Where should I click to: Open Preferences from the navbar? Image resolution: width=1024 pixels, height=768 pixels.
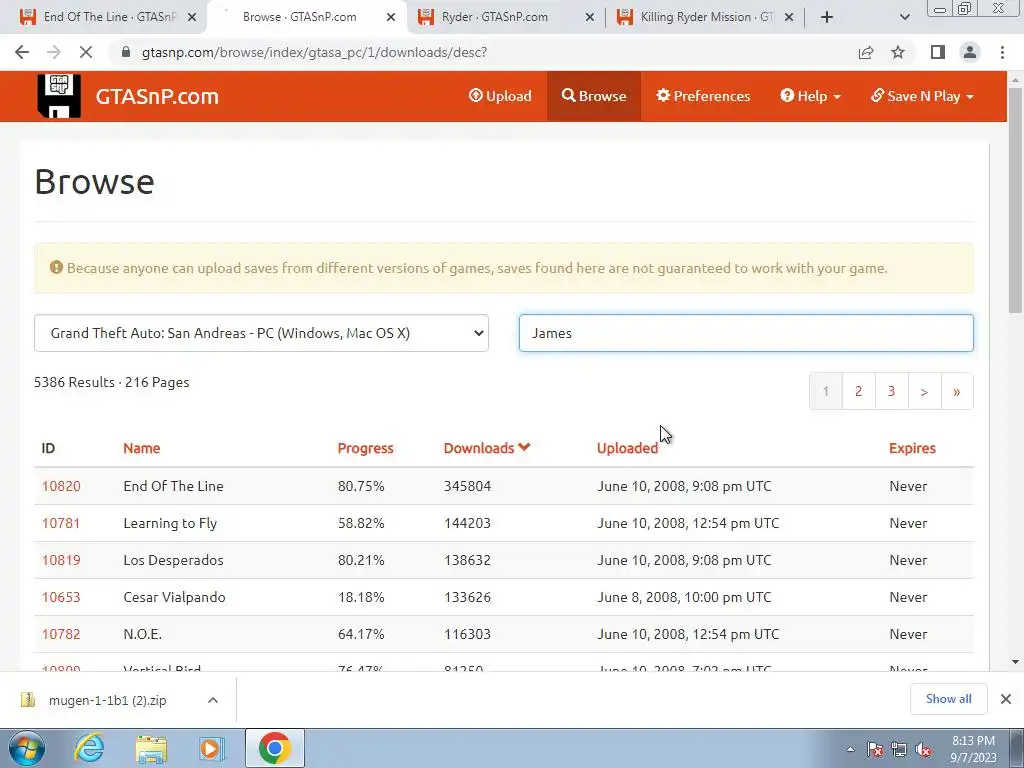(x=703, y=96)
